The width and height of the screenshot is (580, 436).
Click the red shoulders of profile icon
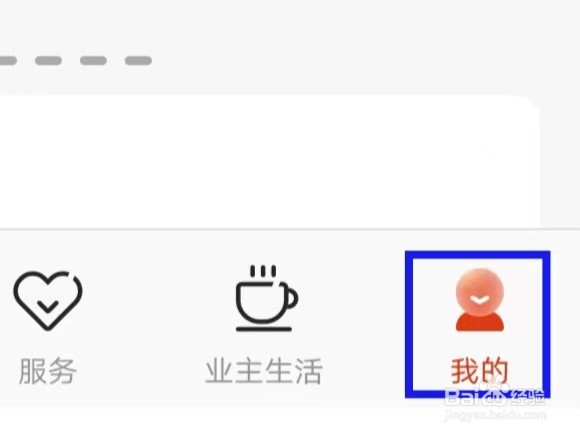480,322
